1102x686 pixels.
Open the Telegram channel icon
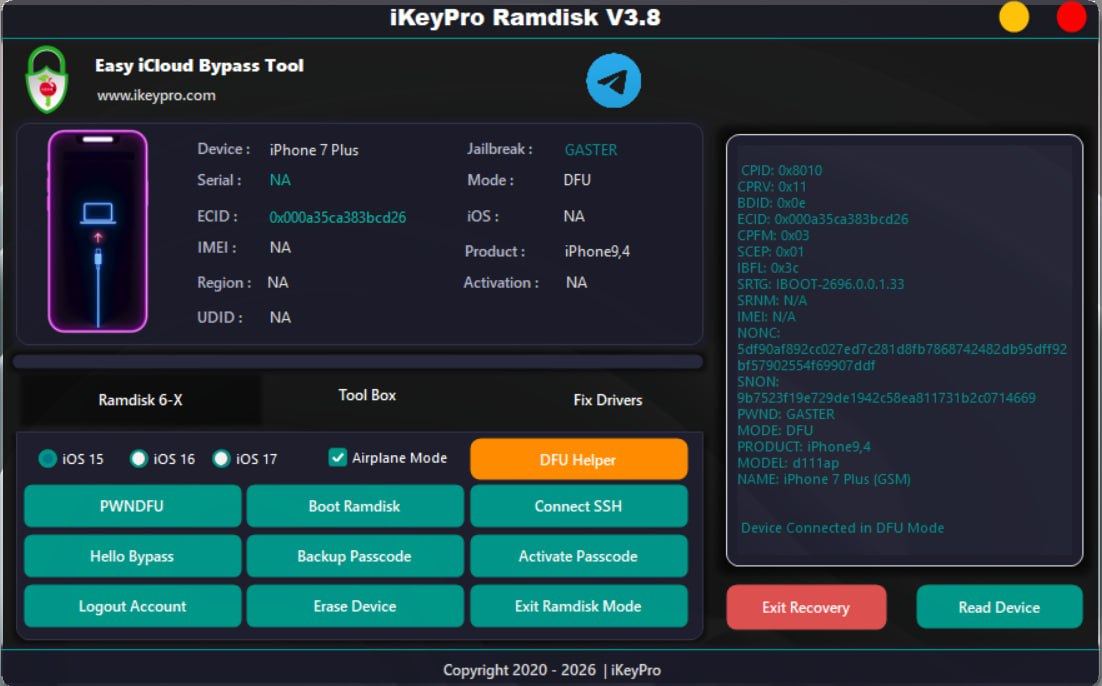pyautogui.click(x=613, y=80)
